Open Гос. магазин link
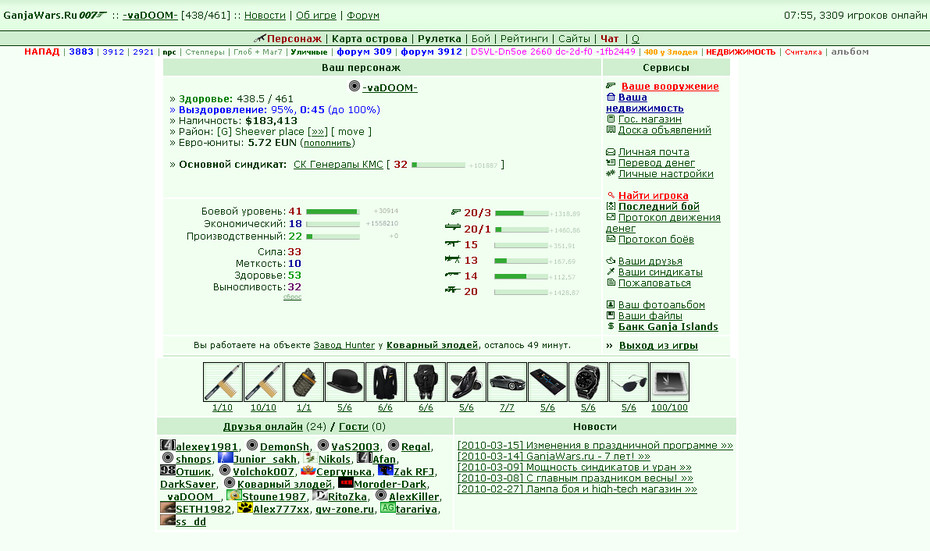This screenshot has width=930, height=551. pyautogui.click(x=649, y=119)
